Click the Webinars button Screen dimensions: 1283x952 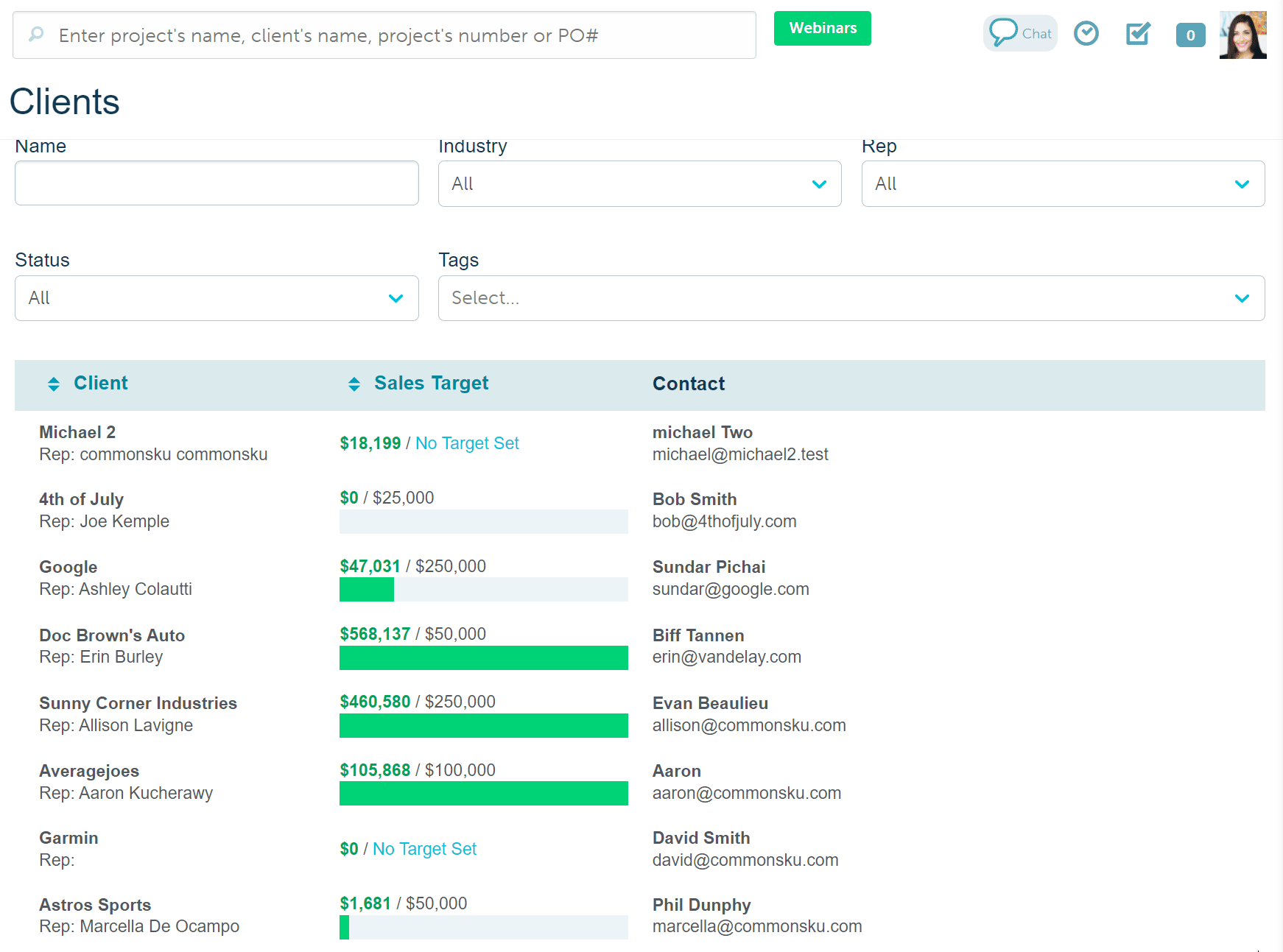point(822,28)
